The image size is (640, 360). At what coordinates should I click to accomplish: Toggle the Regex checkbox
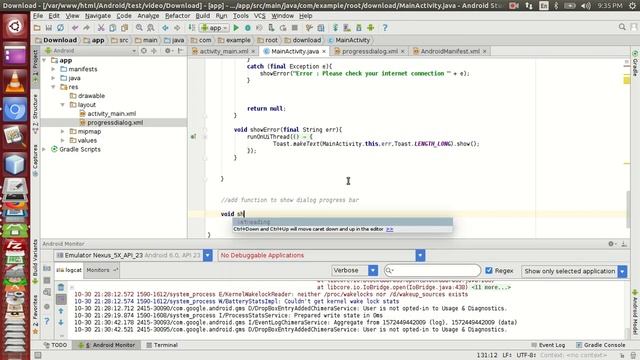[489, 270]
